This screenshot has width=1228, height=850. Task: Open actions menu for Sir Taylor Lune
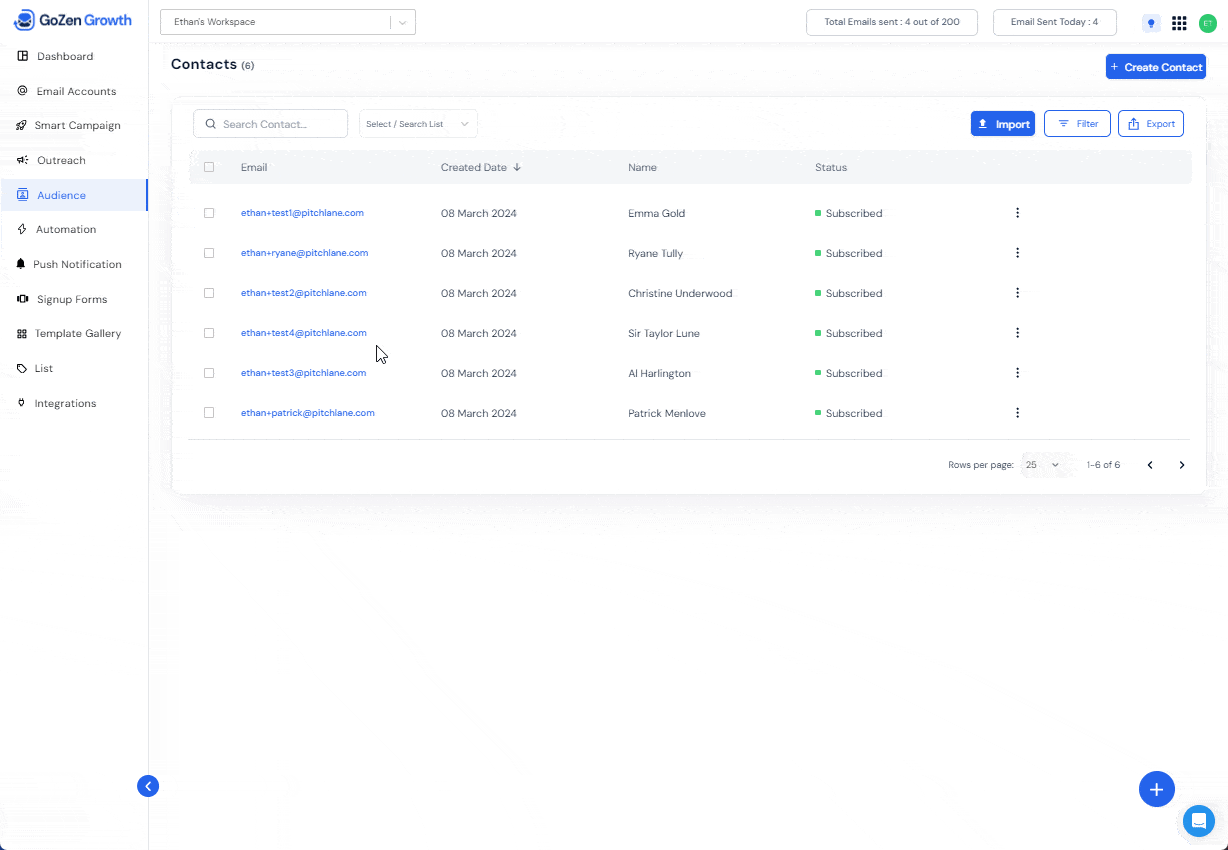pyautogui.click(x=1017, y=333)
